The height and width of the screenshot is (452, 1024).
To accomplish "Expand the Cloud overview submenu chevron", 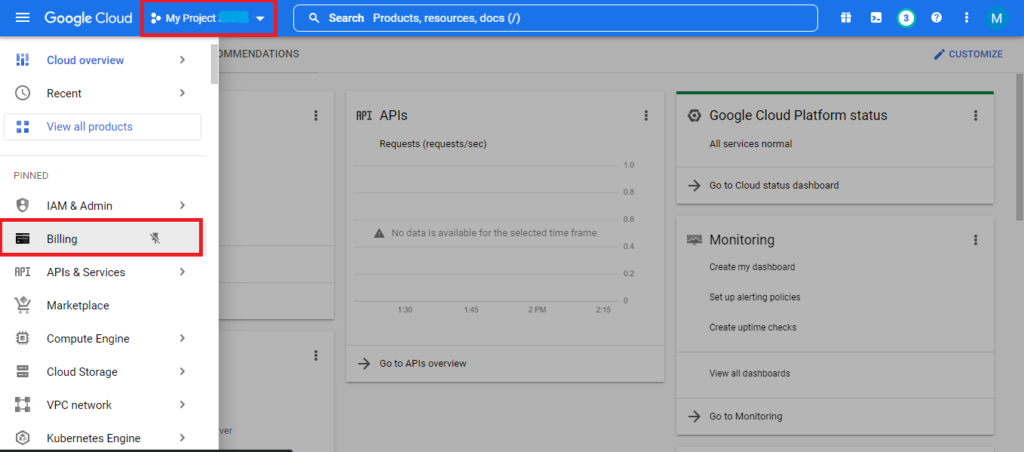I will click(182, 60).
